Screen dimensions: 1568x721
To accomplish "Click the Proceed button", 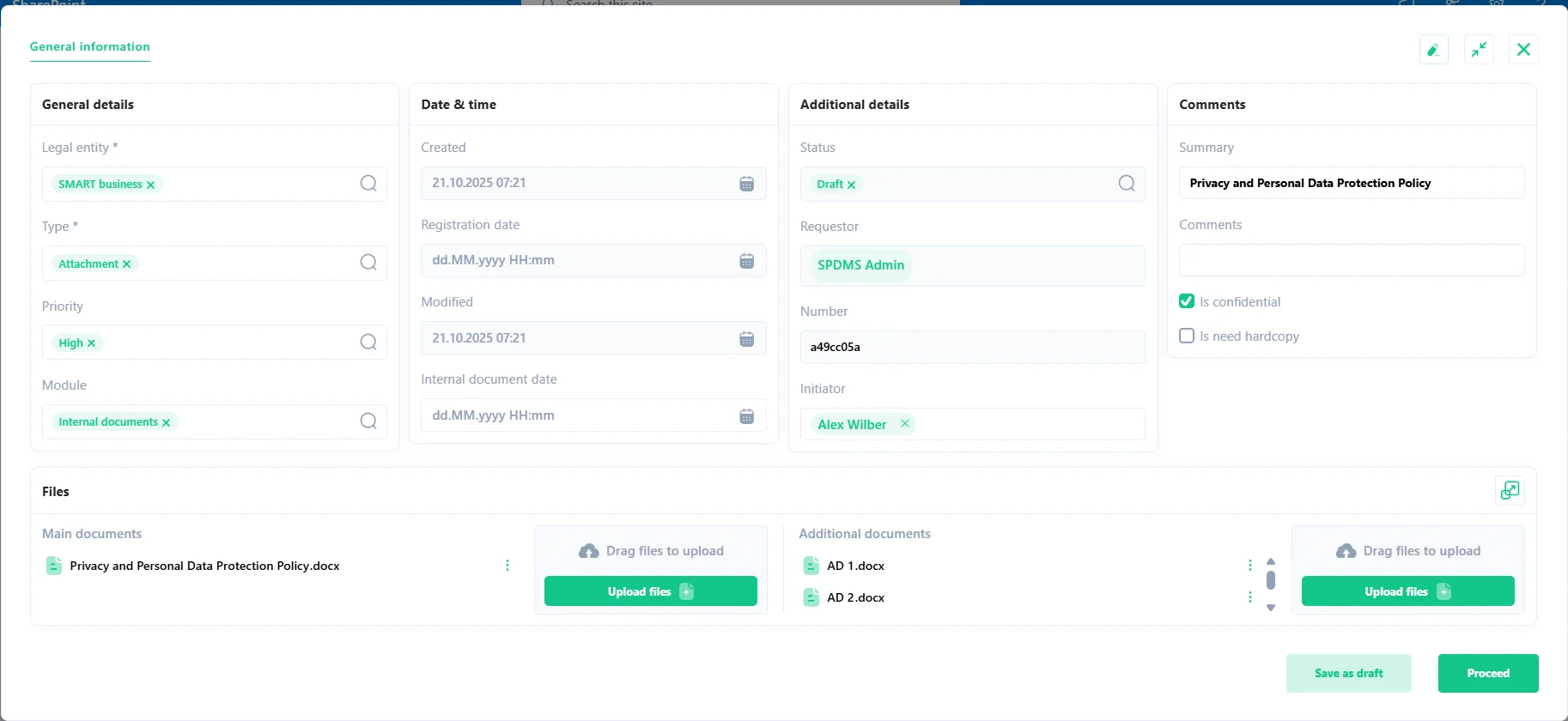I will coord(1487,673).
